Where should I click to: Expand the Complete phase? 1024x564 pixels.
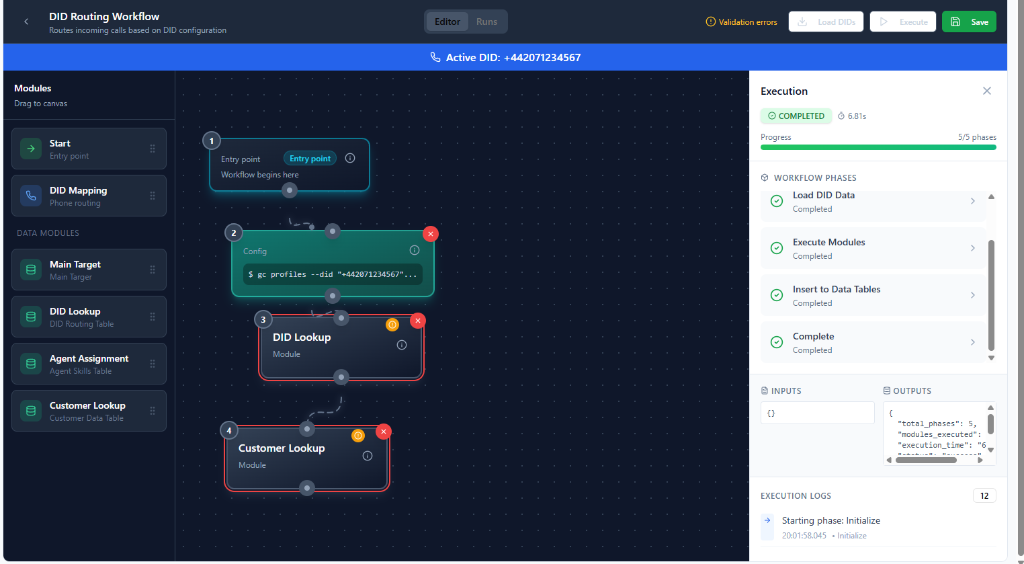point(972,342)
